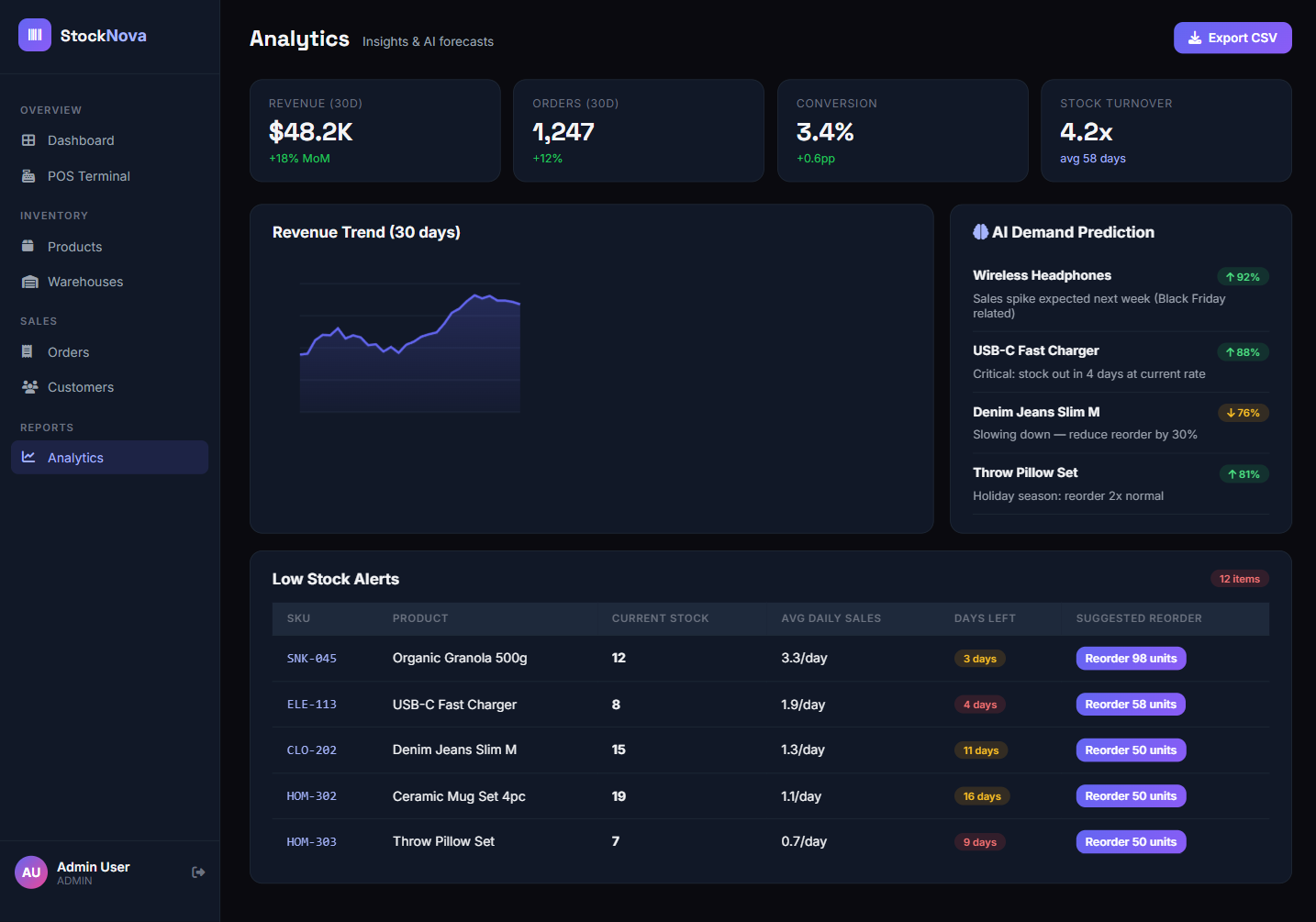Viewport: 1316px width, 922px height.
Task: Click the Customers people icon
Action: tap(29, 387)
